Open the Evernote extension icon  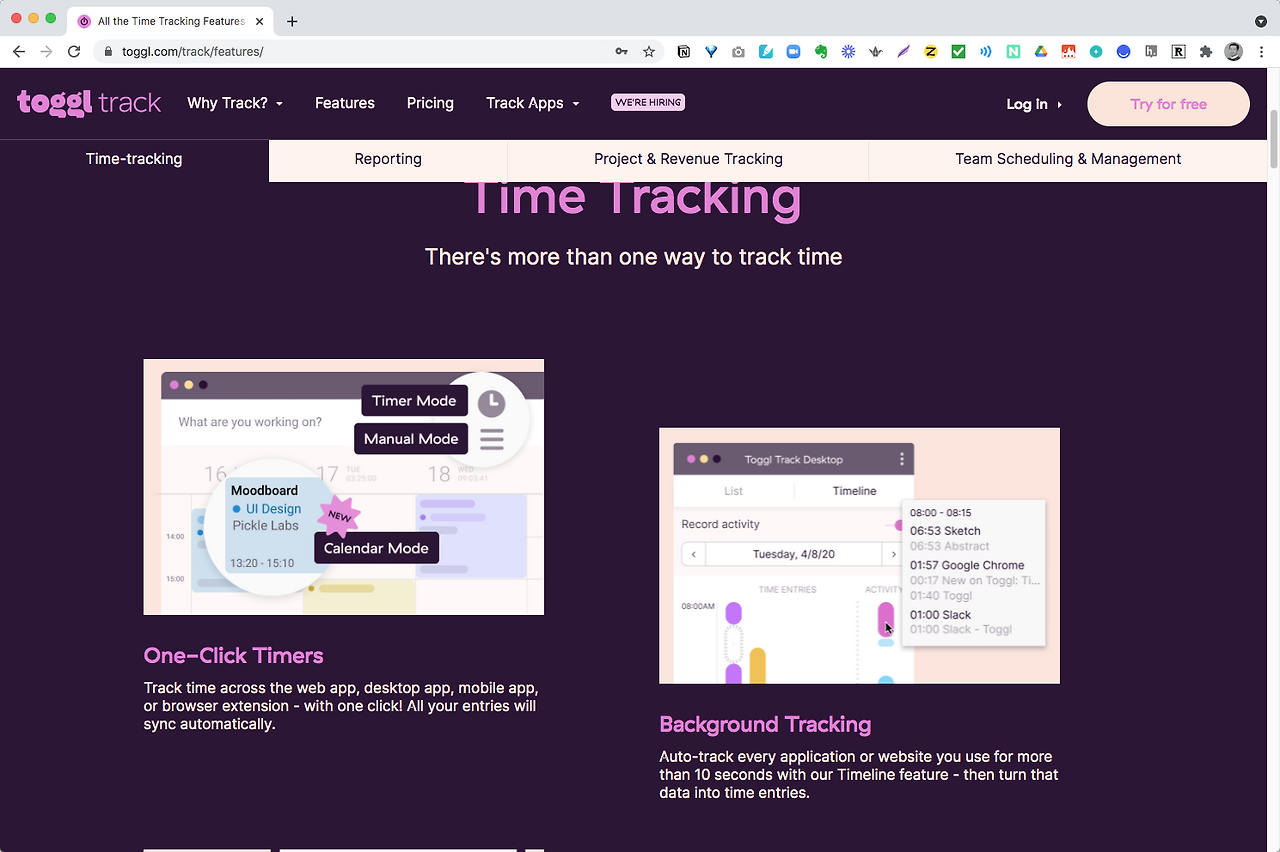tap(820, 50)
